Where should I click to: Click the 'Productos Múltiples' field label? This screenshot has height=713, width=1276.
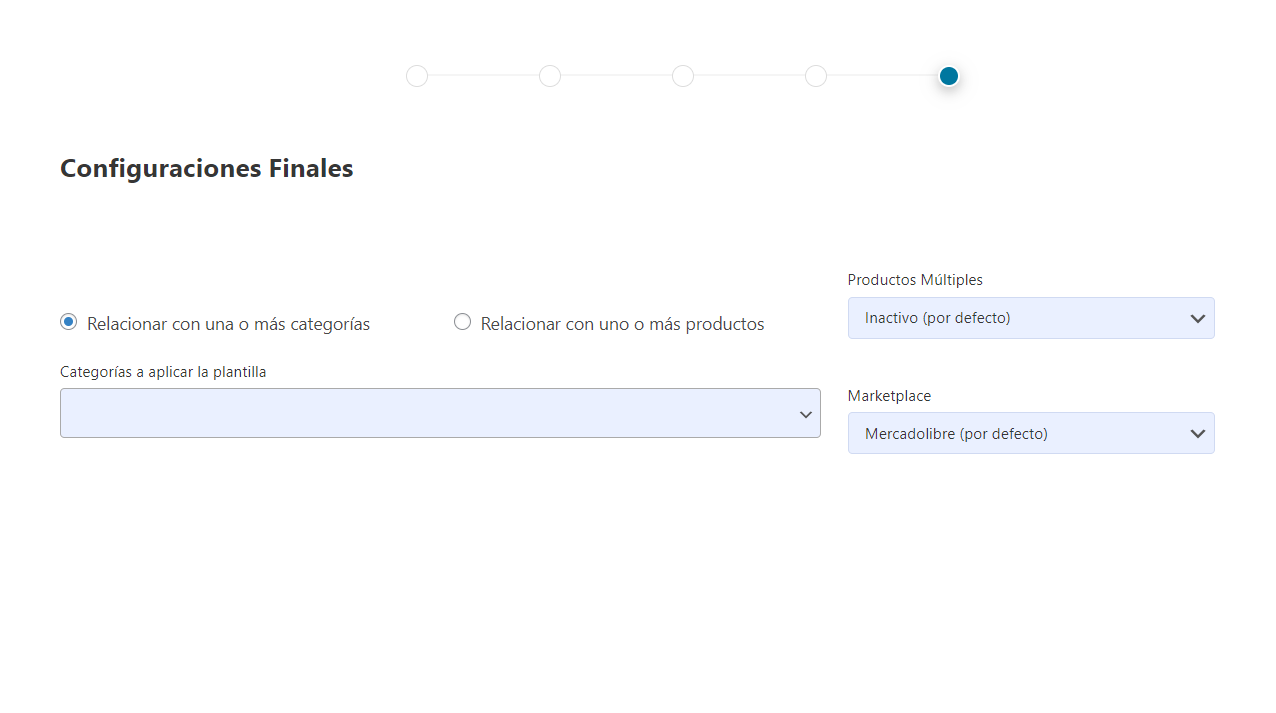pyautogui.click(x=915, y=280)
